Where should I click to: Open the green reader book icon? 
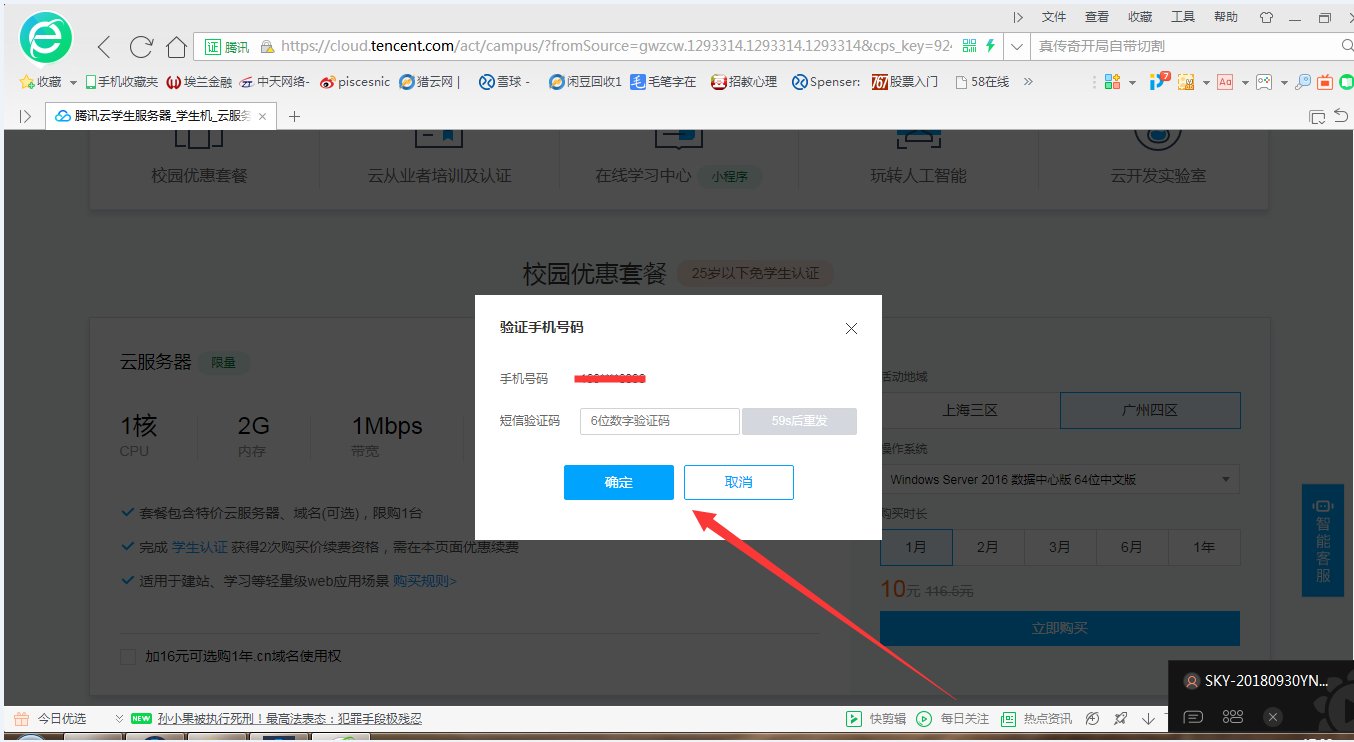click(x=1345, y=82)
